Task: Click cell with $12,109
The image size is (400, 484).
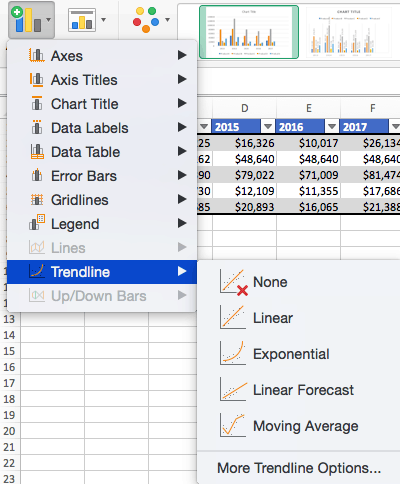Action: pos(244,191)
